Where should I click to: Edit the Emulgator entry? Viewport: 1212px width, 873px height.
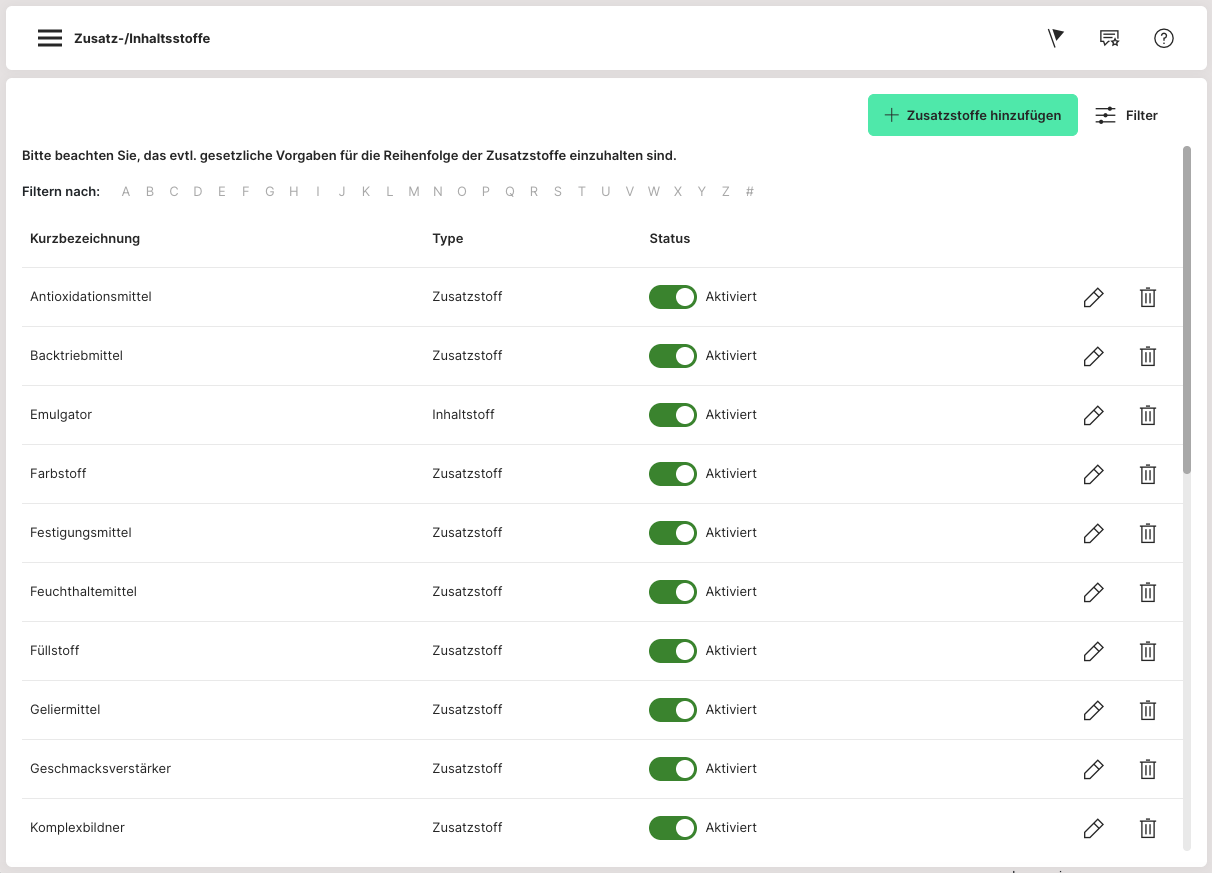pos(1093,415)
